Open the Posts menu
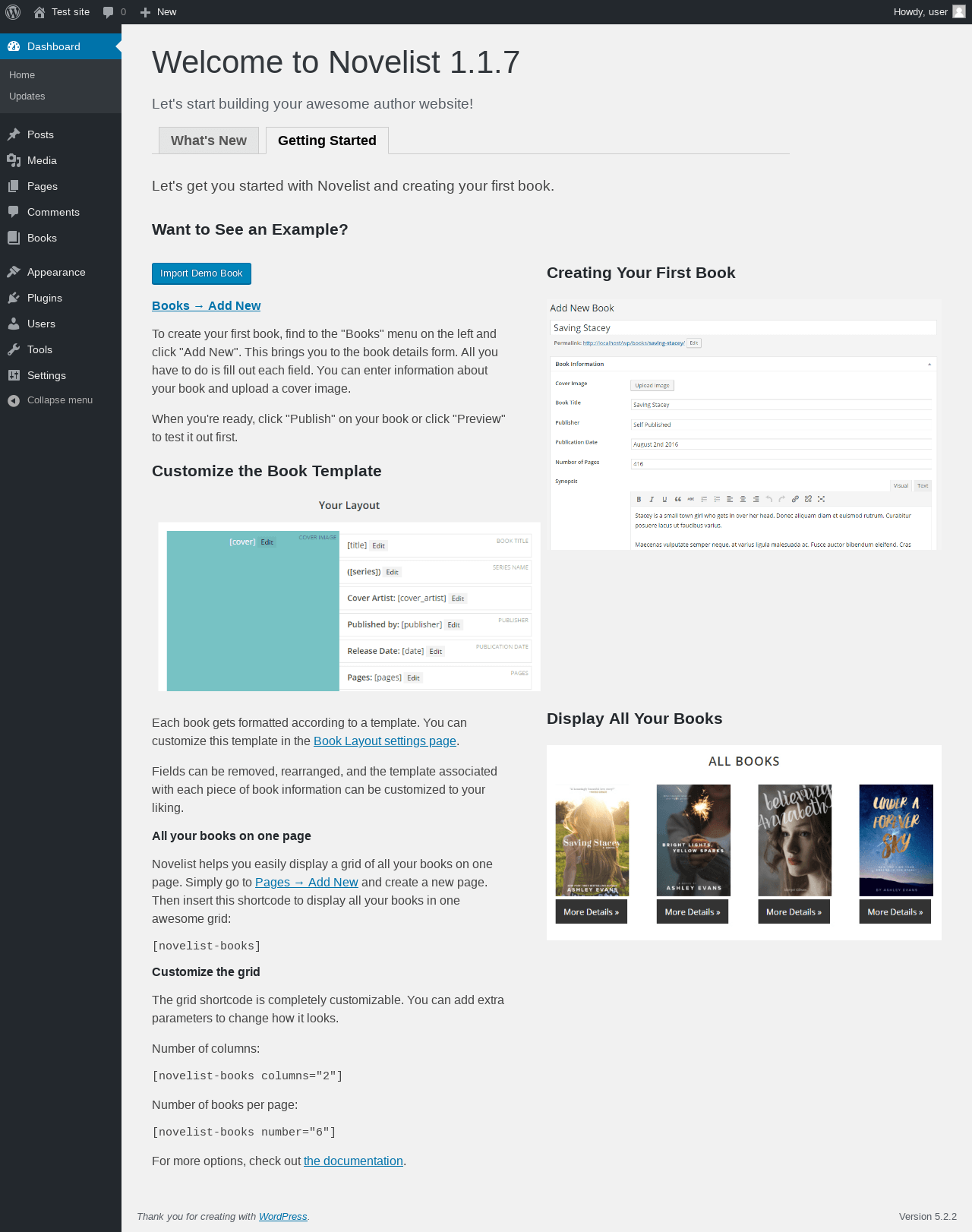 pos(61,134)
